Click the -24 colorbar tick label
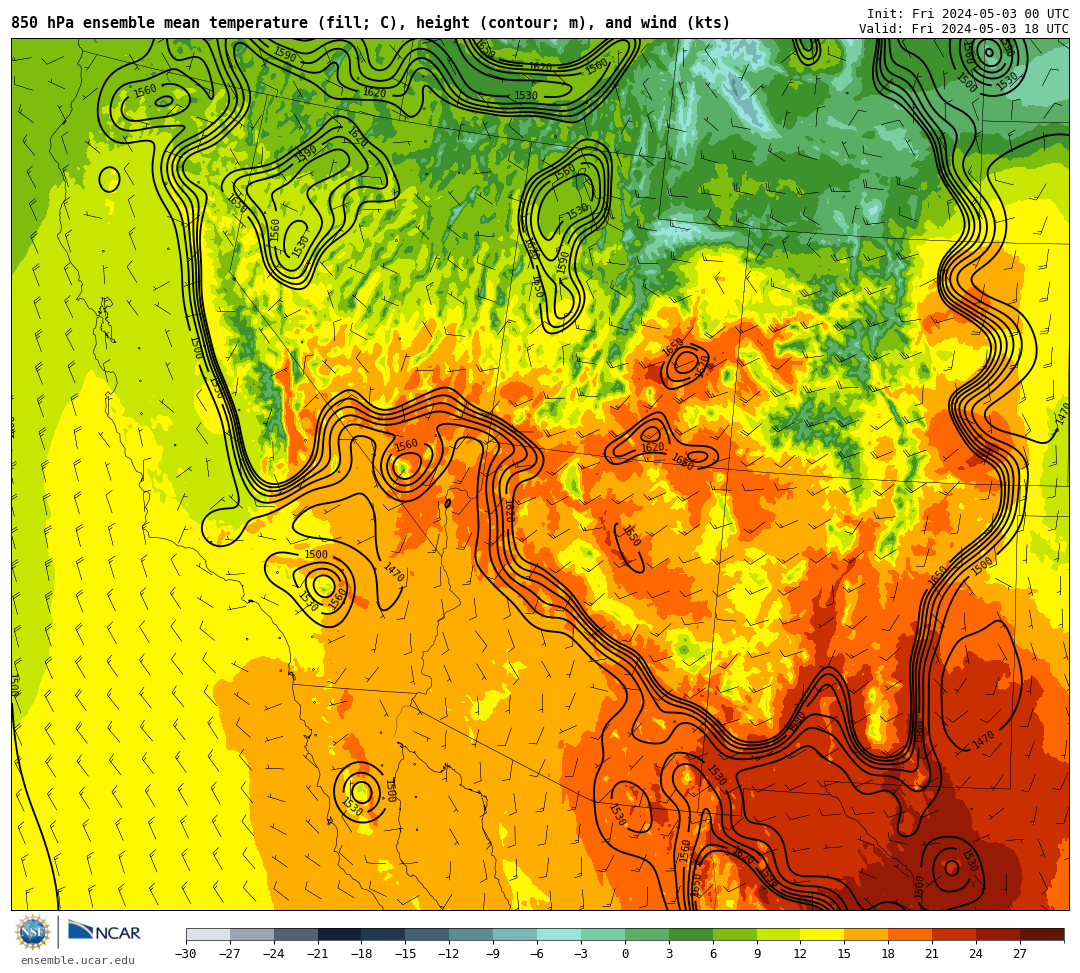The height and width of the screenshot is (973, 1080). tap(274, 954)
